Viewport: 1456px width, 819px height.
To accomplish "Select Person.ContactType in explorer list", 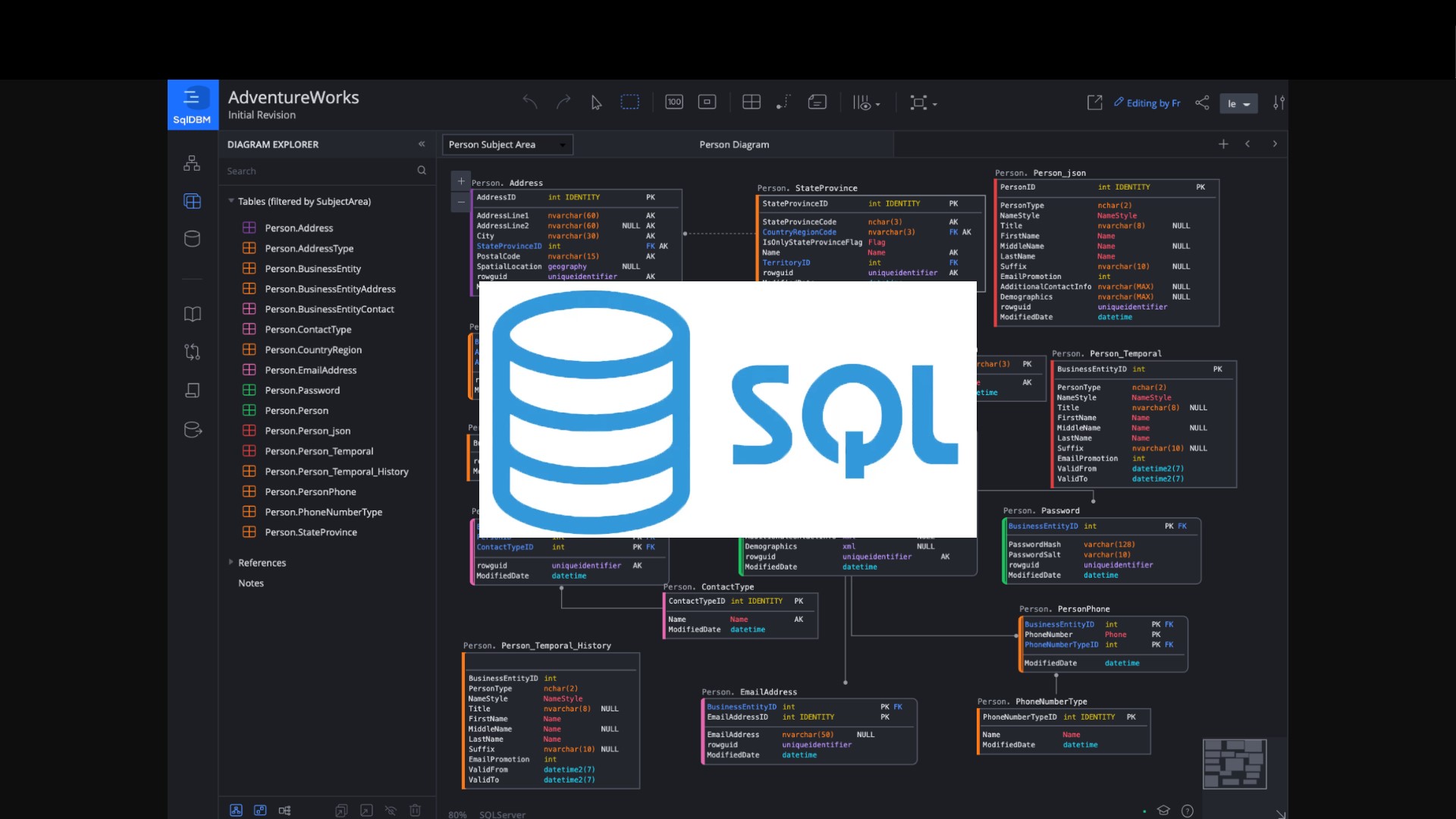I will (308, 330).
